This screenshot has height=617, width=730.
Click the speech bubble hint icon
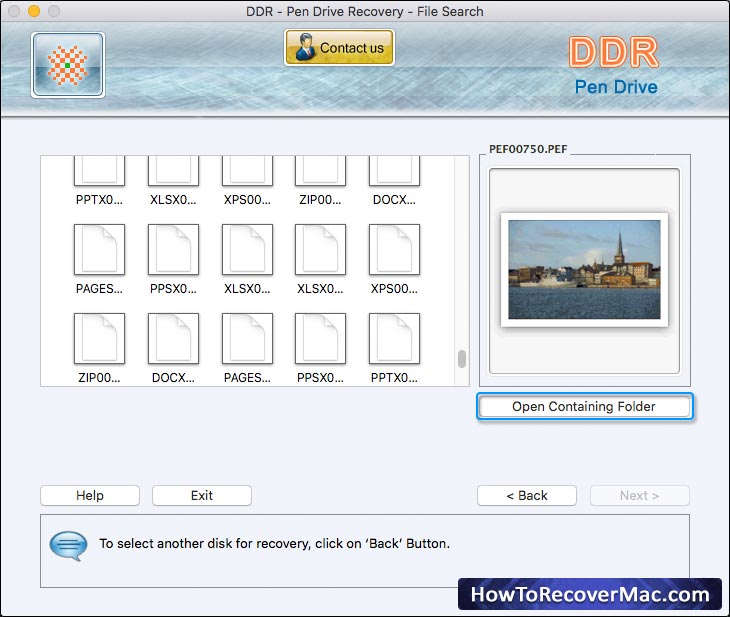(68, 546)
